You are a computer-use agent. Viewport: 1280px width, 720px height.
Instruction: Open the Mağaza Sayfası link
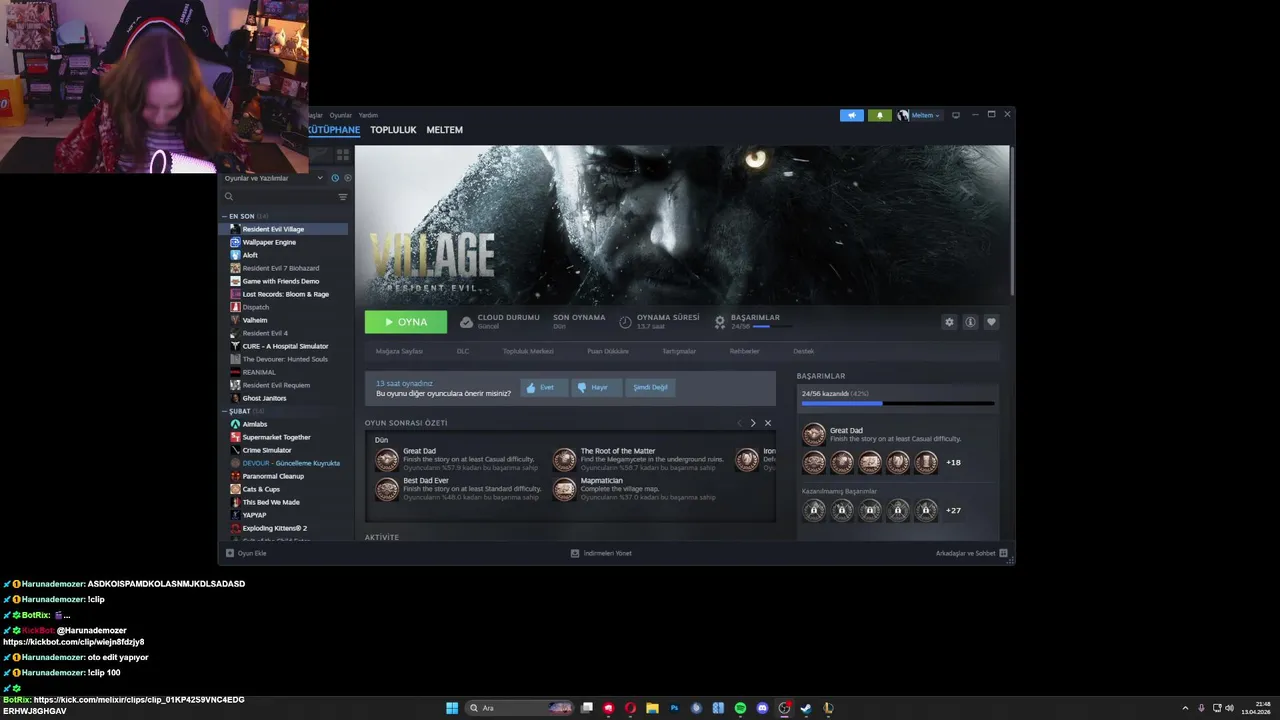tap(399, 351)
